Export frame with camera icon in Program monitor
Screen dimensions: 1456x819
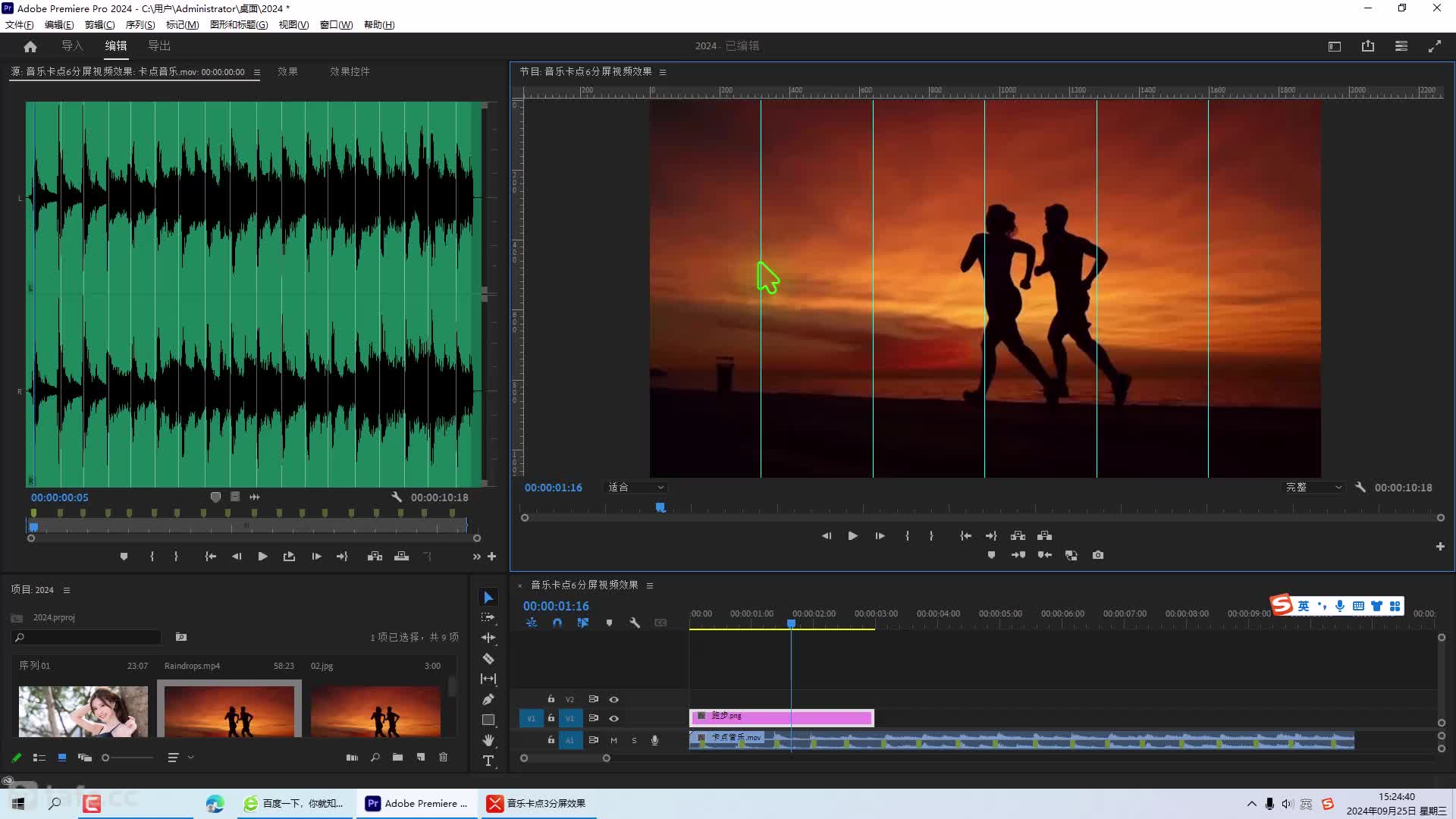(1097, 555)
